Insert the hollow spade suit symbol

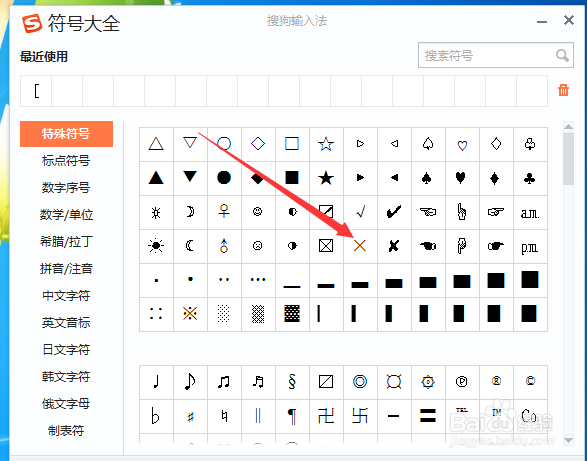(428, 144)
